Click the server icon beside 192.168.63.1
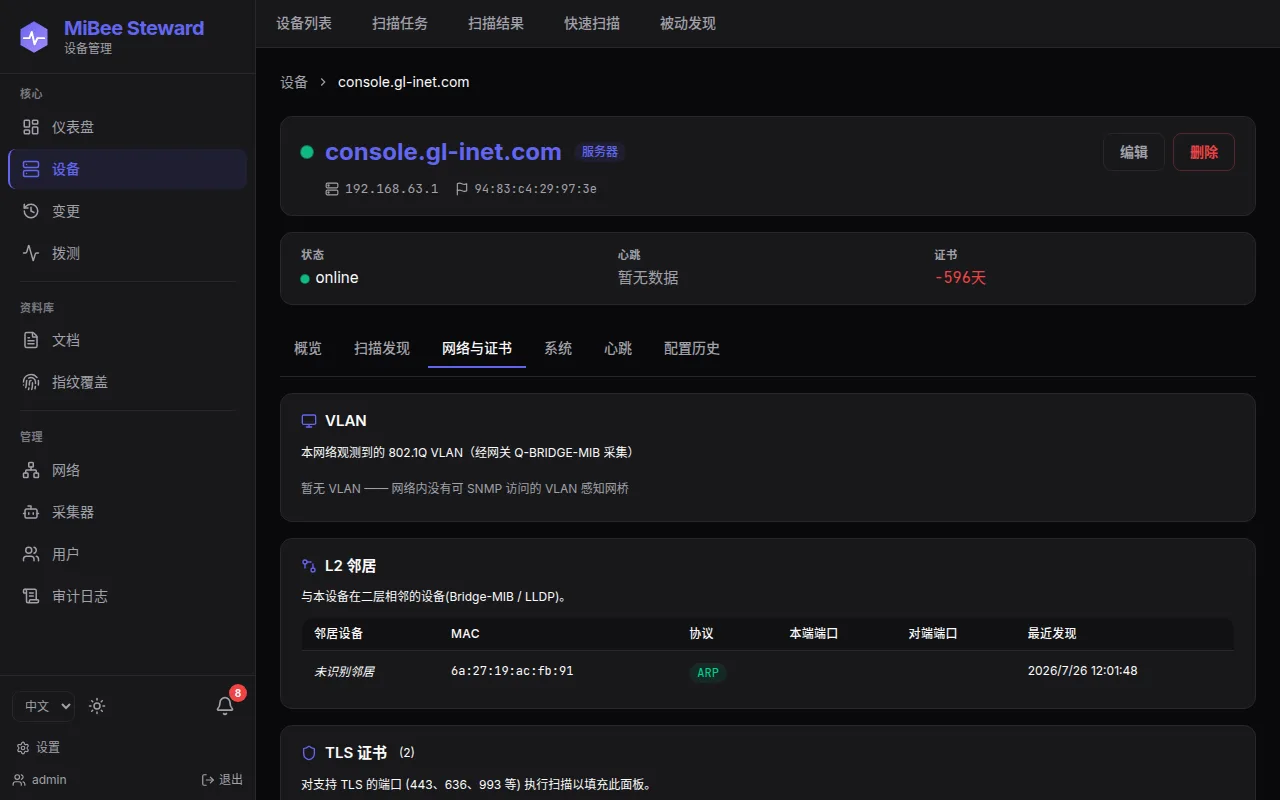1280x800 pixels. 332,188
